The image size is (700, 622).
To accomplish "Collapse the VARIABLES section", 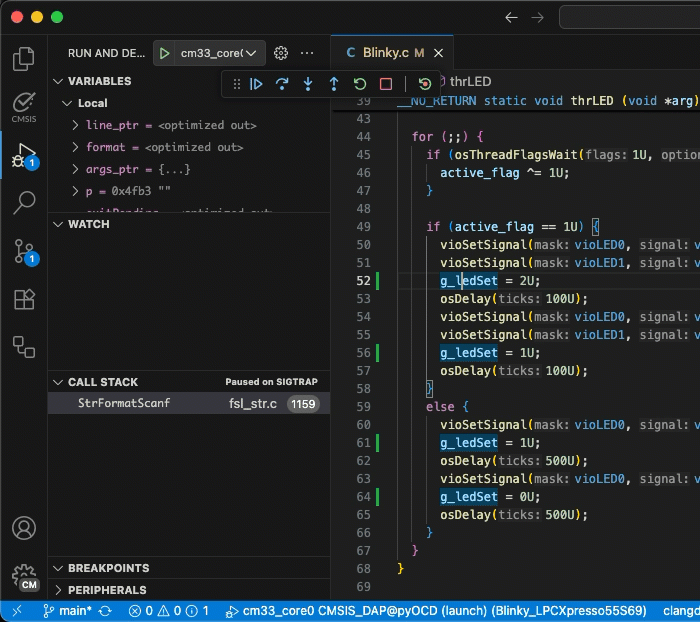I will [x=58, y=81].
